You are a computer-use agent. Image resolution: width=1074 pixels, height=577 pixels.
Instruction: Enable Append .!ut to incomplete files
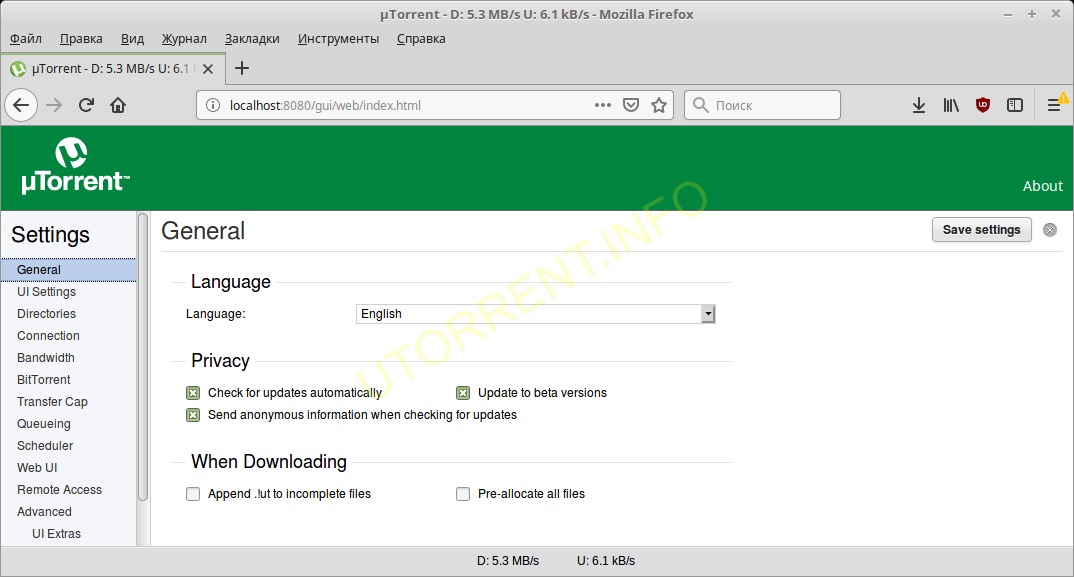(193, 493)
